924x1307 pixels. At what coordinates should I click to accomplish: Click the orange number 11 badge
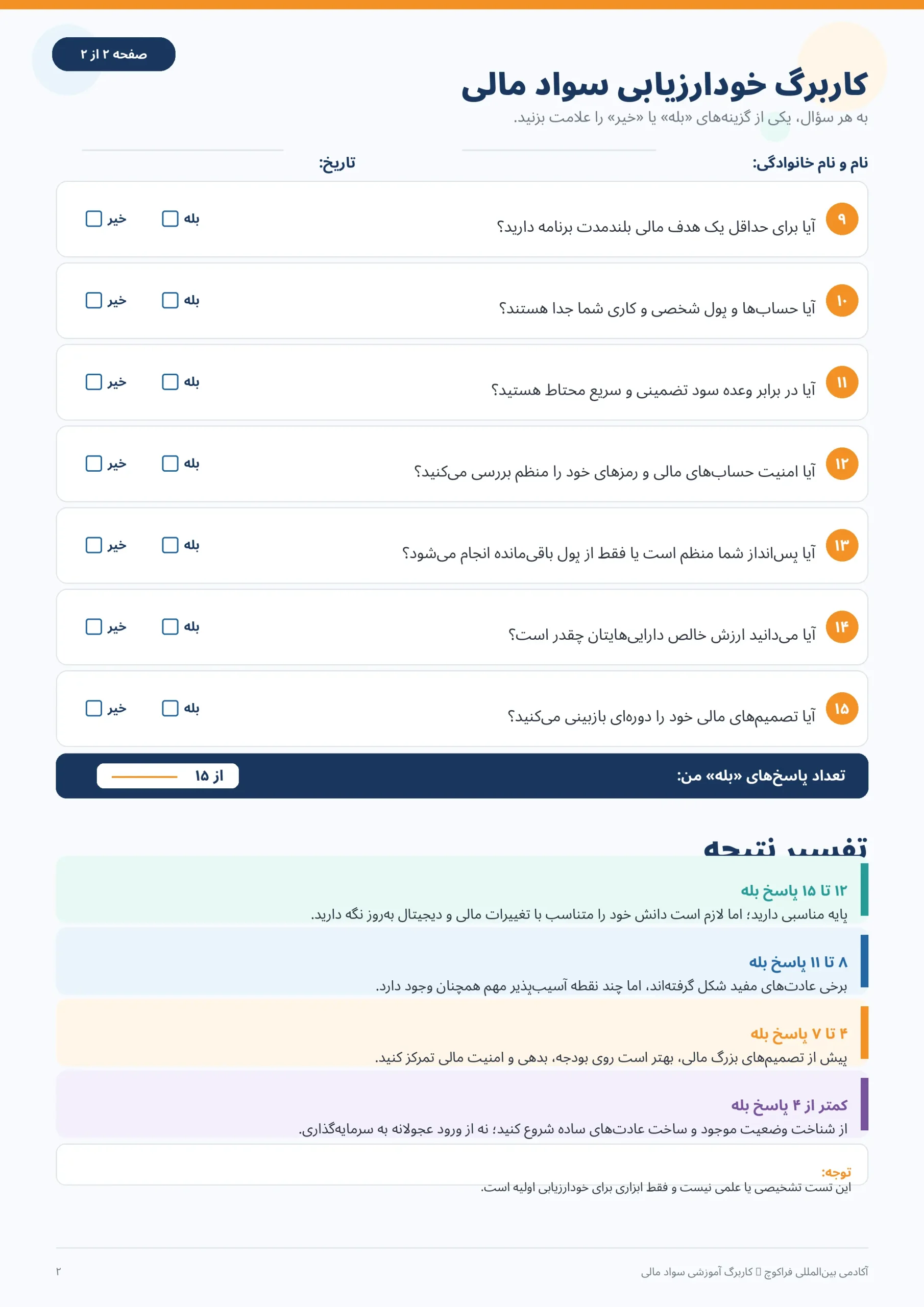coord(841,382)
